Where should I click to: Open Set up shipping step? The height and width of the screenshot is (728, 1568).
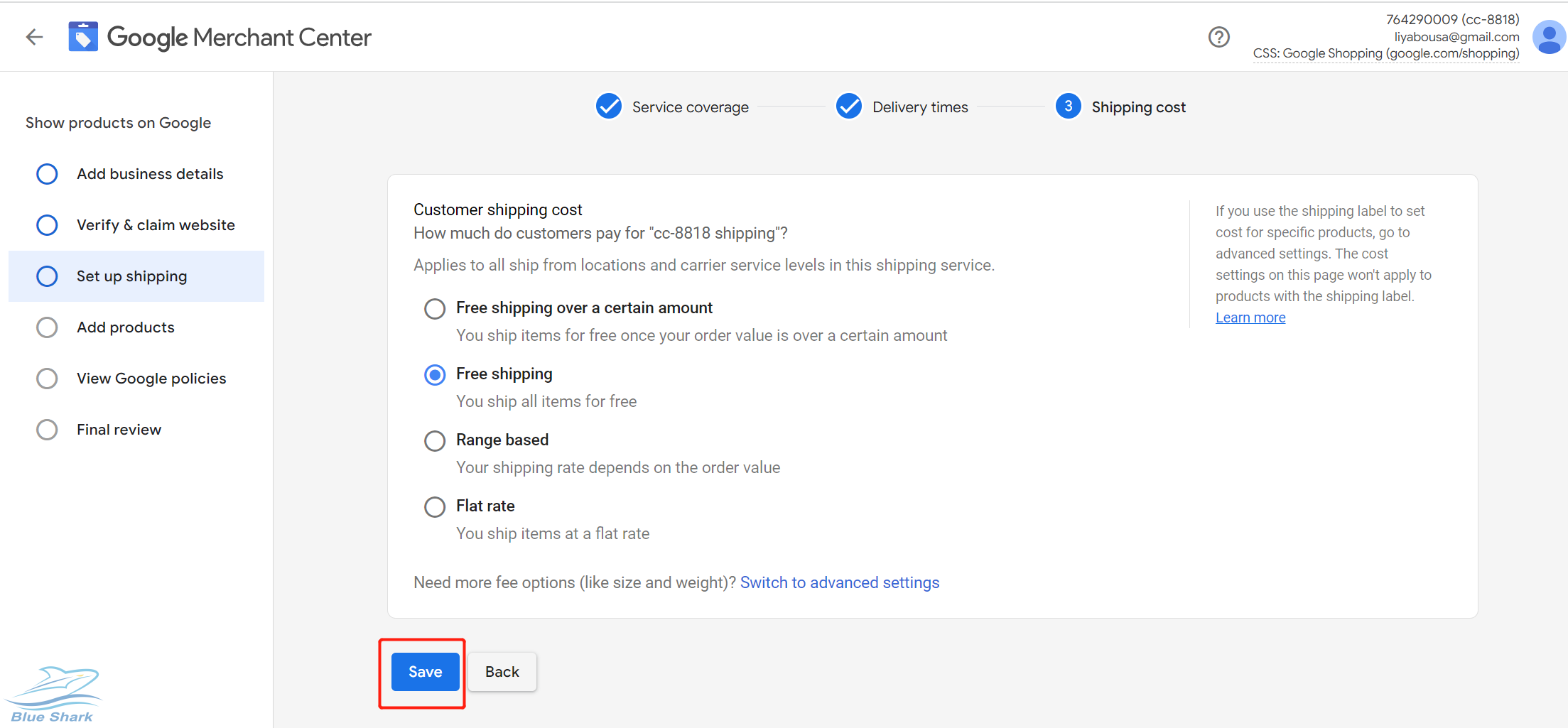[136, 276]
